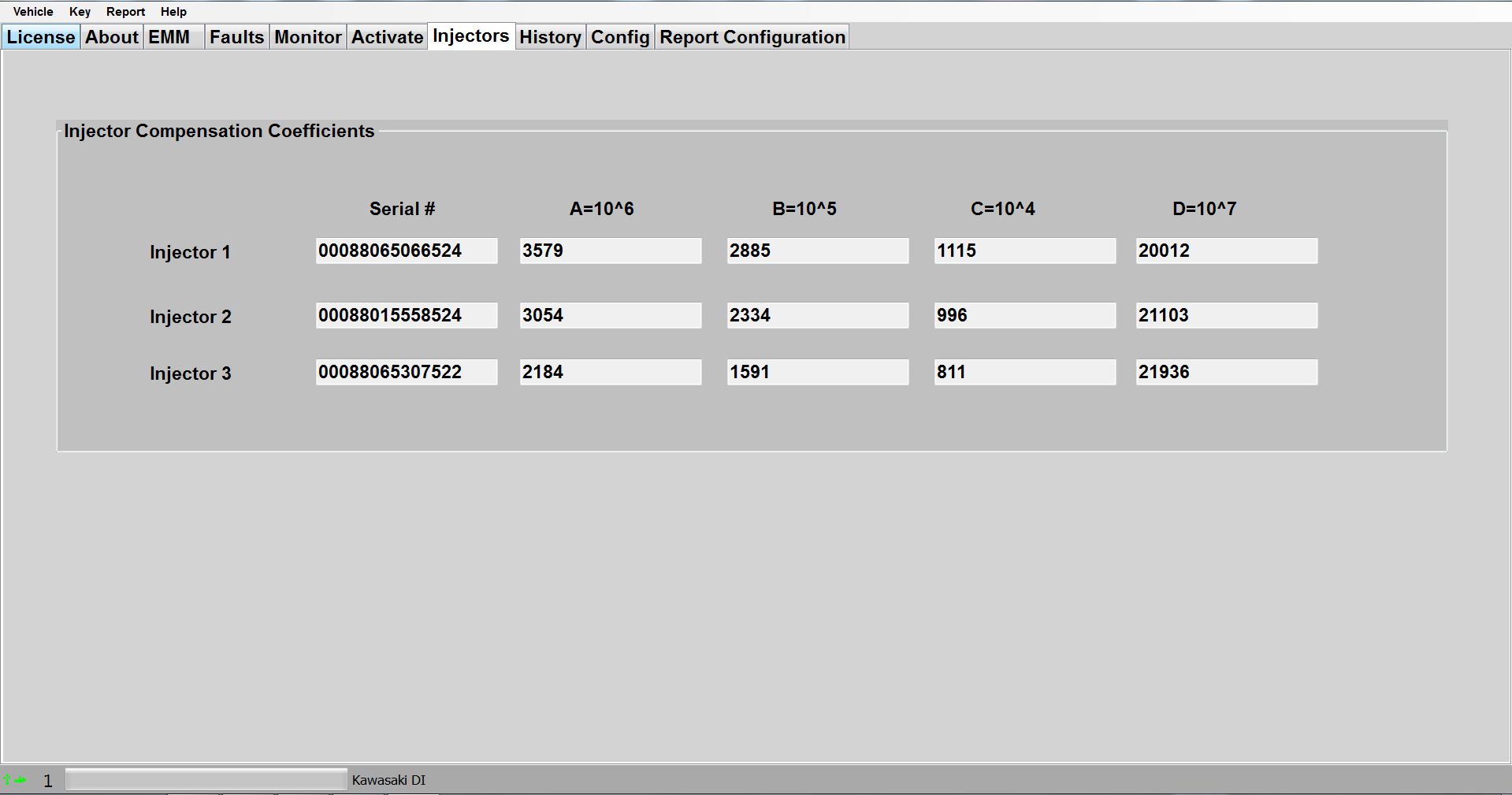This screenshot has height=795, width=1512.
Task: Click Injector 2 coefficient A field 3054
Action: [x=611, y=315]
